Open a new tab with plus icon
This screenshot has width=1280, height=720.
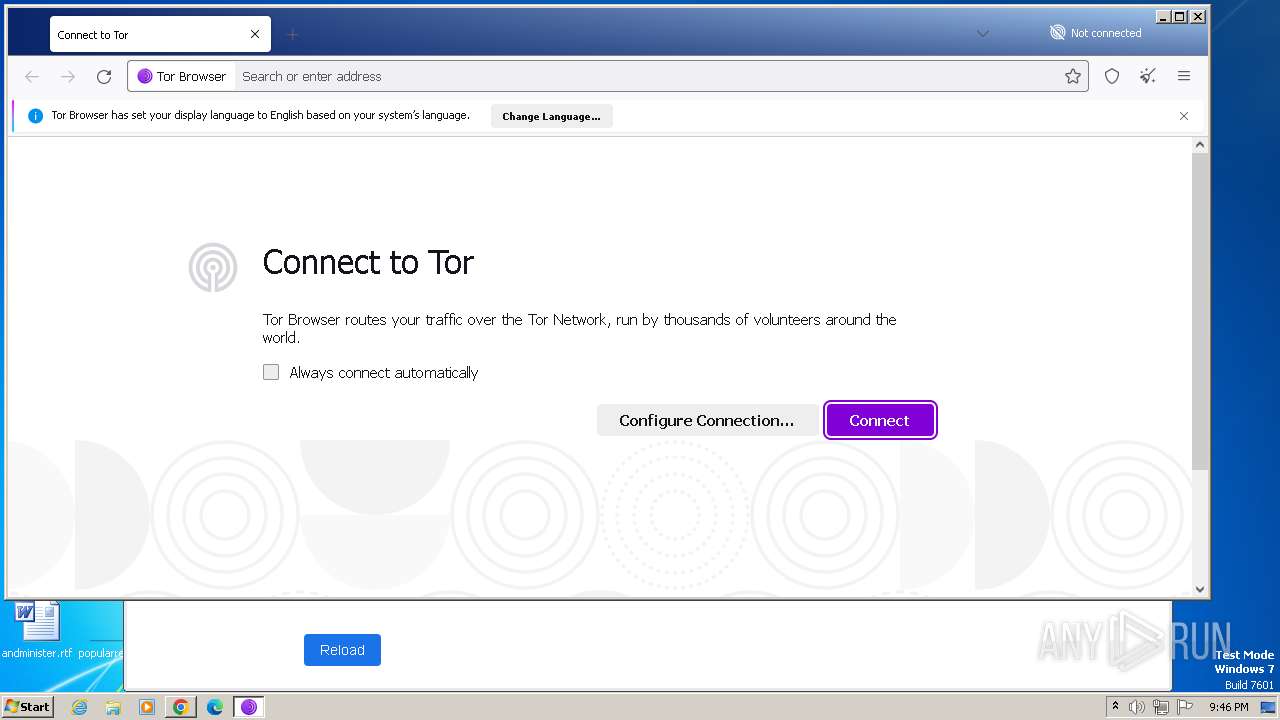click(x=292, y=34)
